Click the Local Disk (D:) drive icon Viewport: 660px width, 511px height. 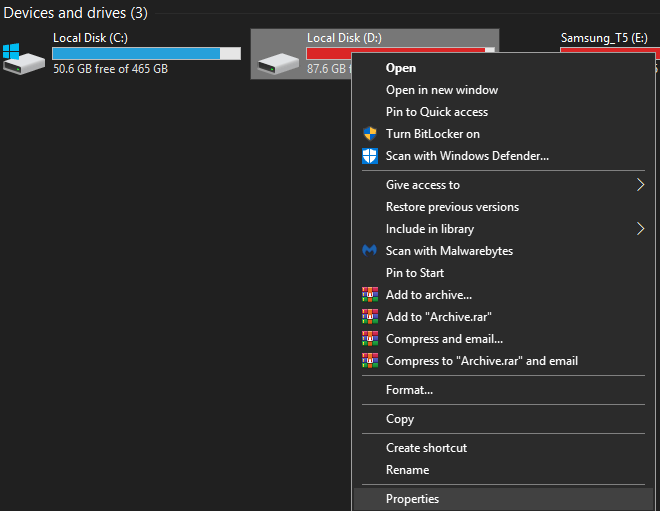tap(279, 62)
